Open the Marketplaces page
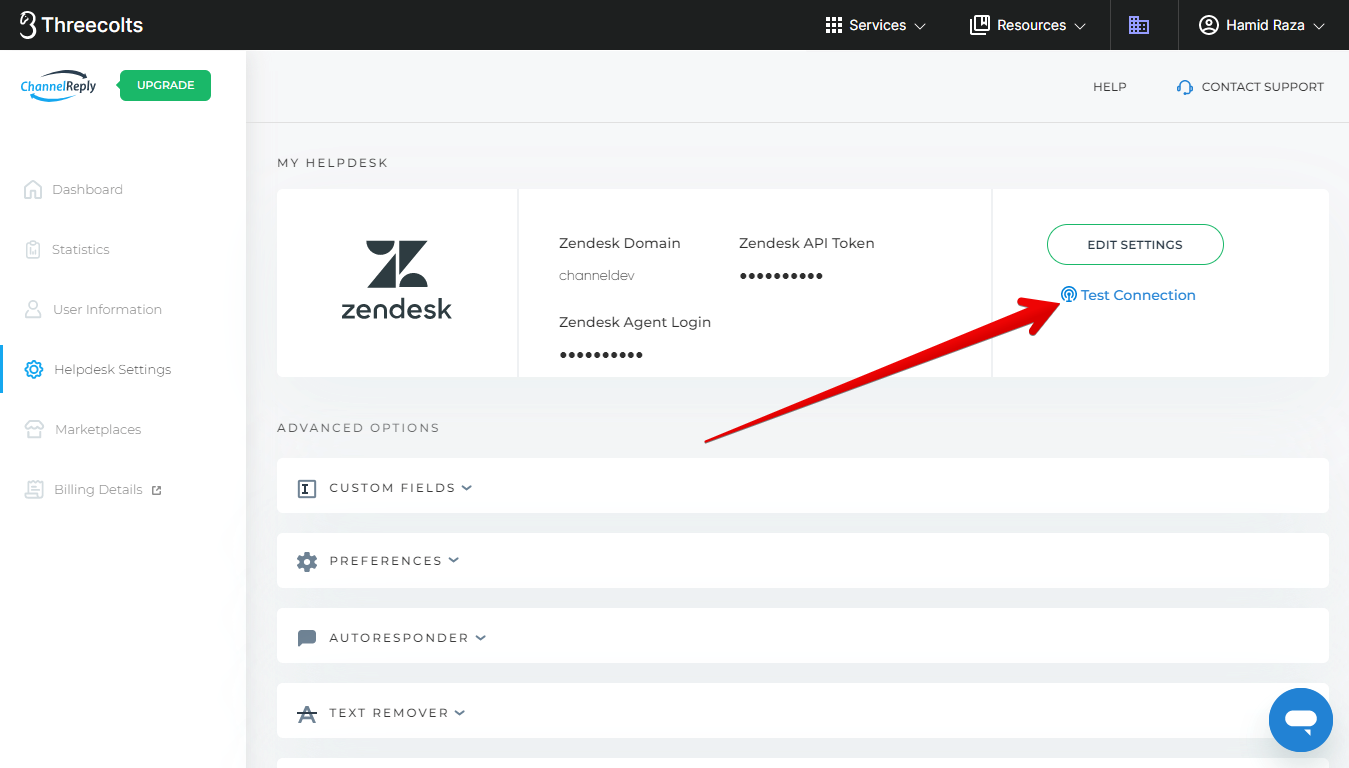This screenshot has width=1349, height=768. pos(98,429)
